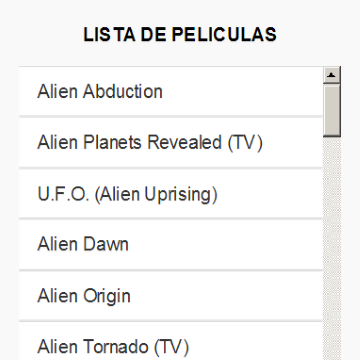Grab the gray slider handle of the list scrollbar
This screenshot has height=360, width=360.
point(332,110)
